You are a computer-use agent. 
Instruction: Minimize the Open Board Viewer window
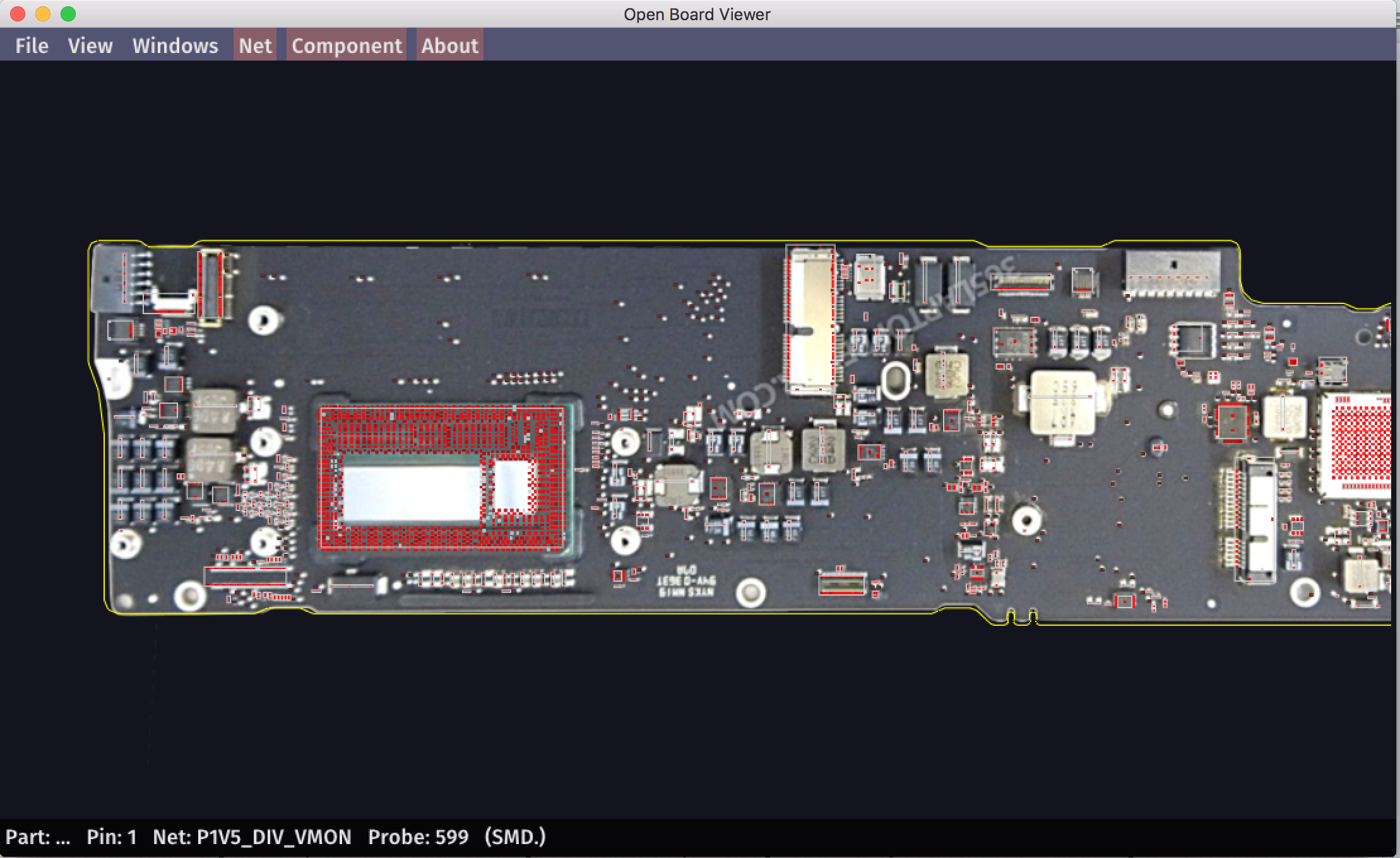click(43, 14)
